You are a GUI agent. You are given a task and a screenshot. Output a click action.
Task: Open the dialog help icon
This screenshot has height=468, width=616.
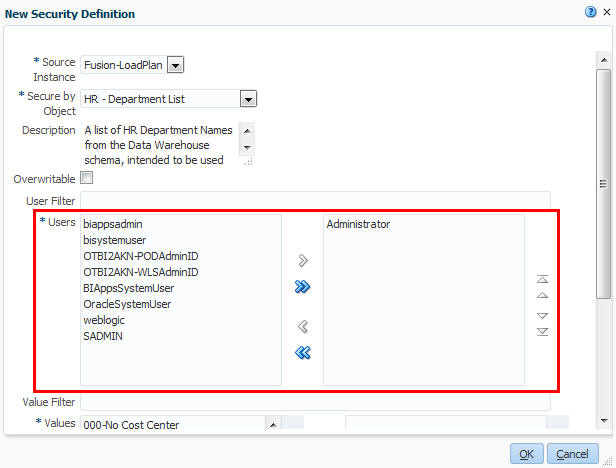click(x=590, y=12)
